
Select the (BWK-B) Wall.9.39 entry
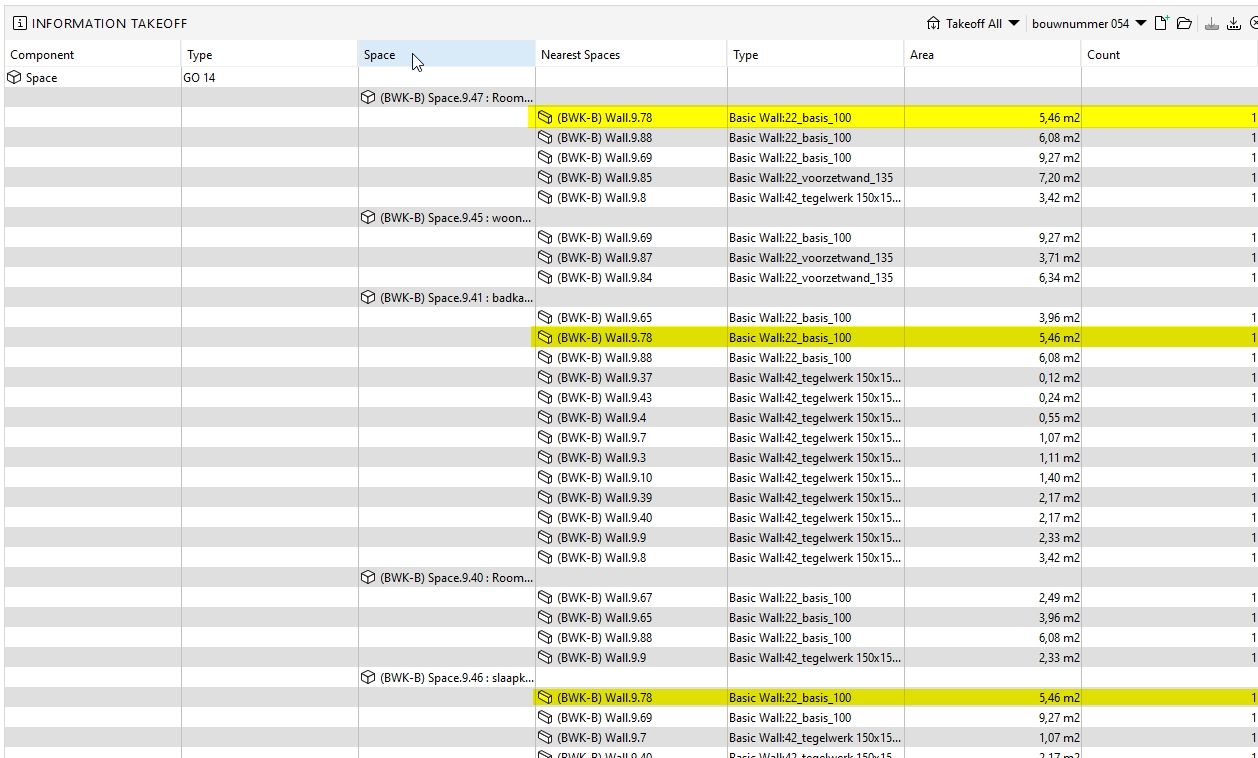coord(604,497)
